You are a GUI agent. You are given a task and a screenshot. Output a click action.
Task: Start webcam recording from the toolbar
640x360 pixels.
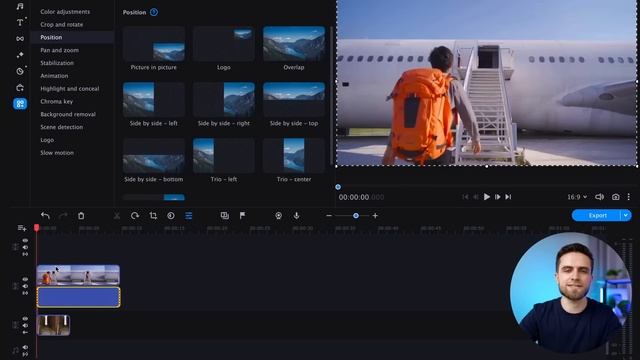(278, 216)
